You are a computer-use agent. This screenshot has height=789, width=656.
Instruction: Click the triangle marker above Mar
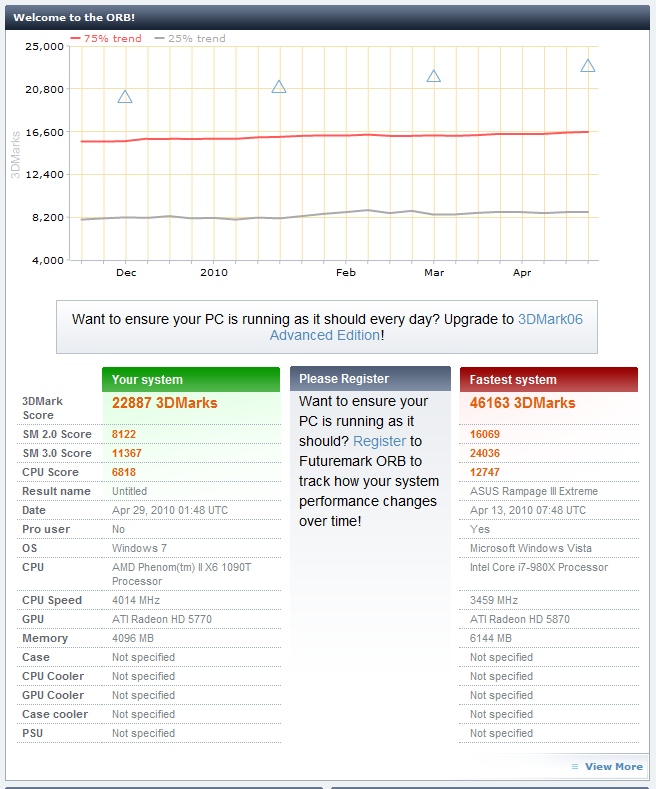point(434,76)
